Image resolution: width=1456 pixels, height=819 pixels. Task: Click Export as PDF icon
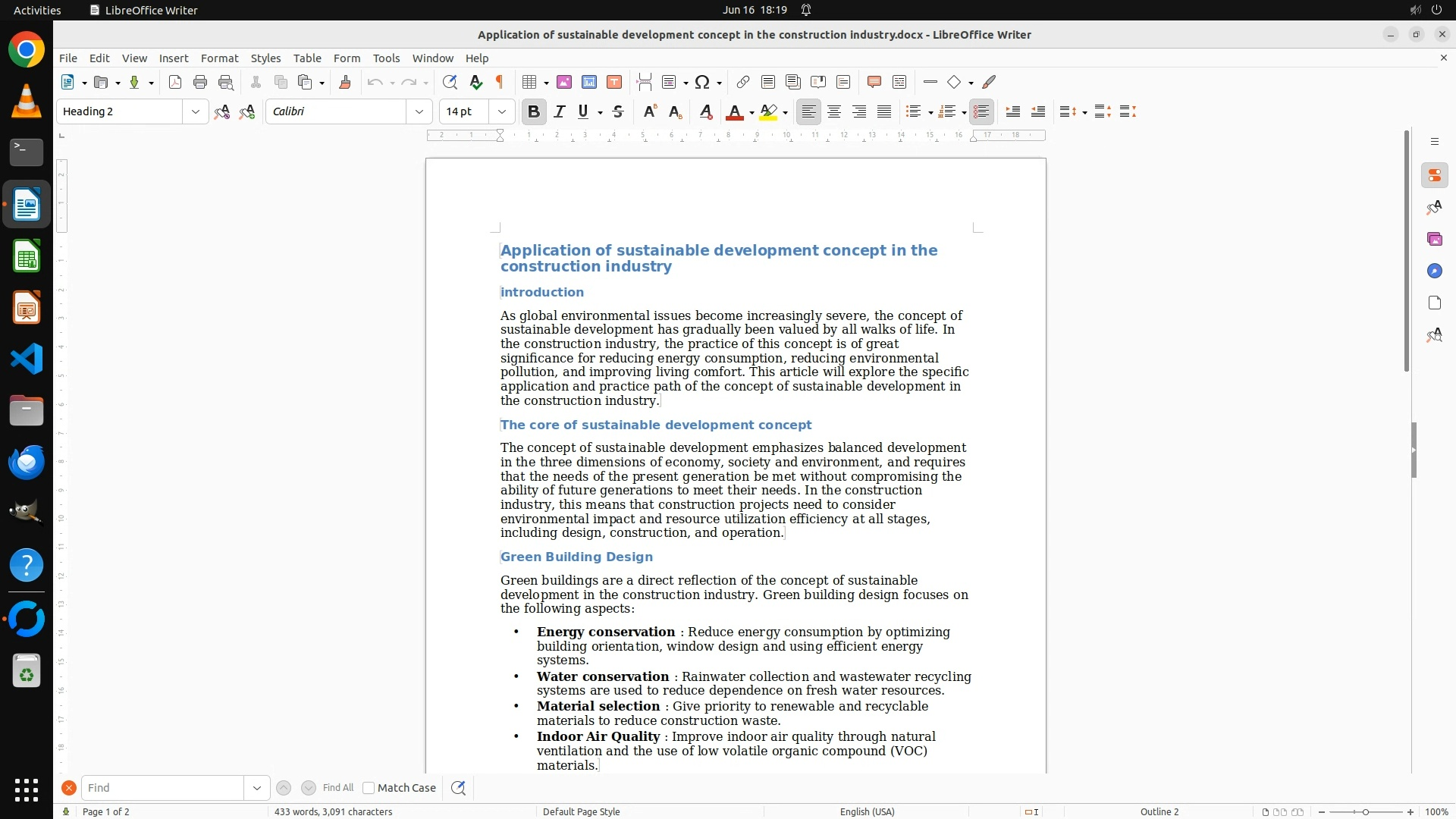click(175, 83)
